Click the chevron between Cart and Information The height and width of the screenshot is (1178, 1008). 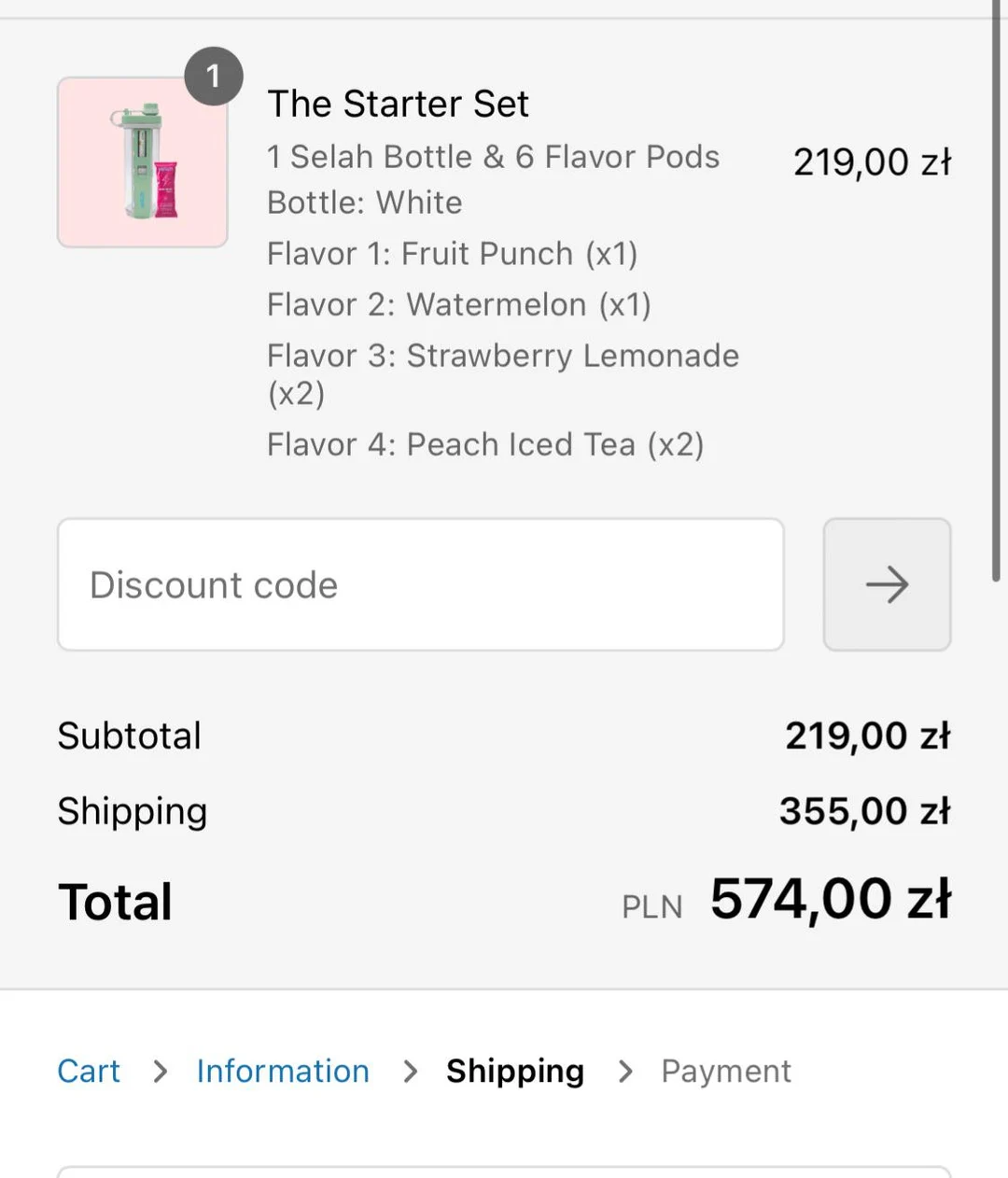point(159,1073)
